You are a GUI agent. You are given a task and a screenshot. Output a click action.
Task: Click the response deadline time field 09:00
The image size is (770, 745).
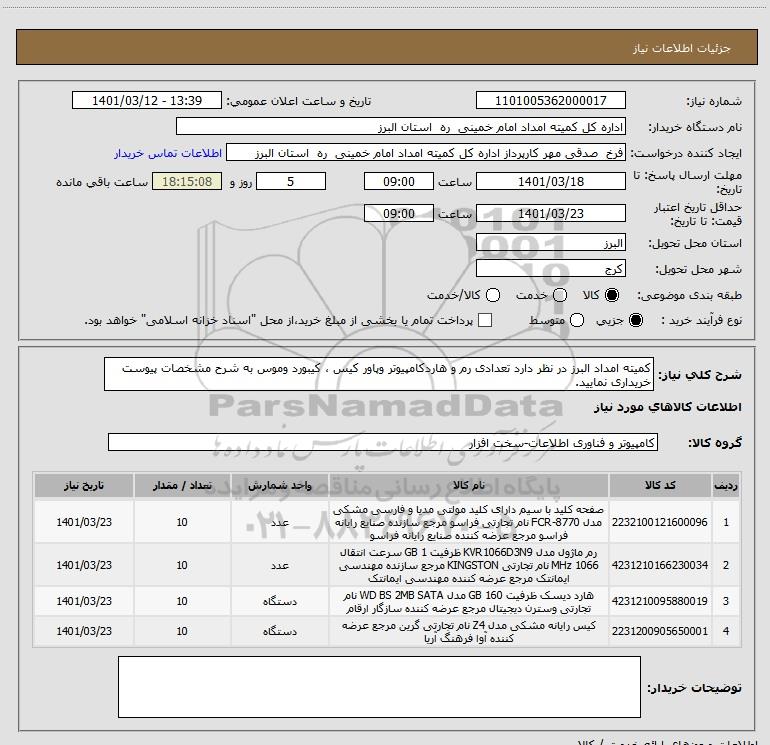pyautogui.click(x=399, y=182)
